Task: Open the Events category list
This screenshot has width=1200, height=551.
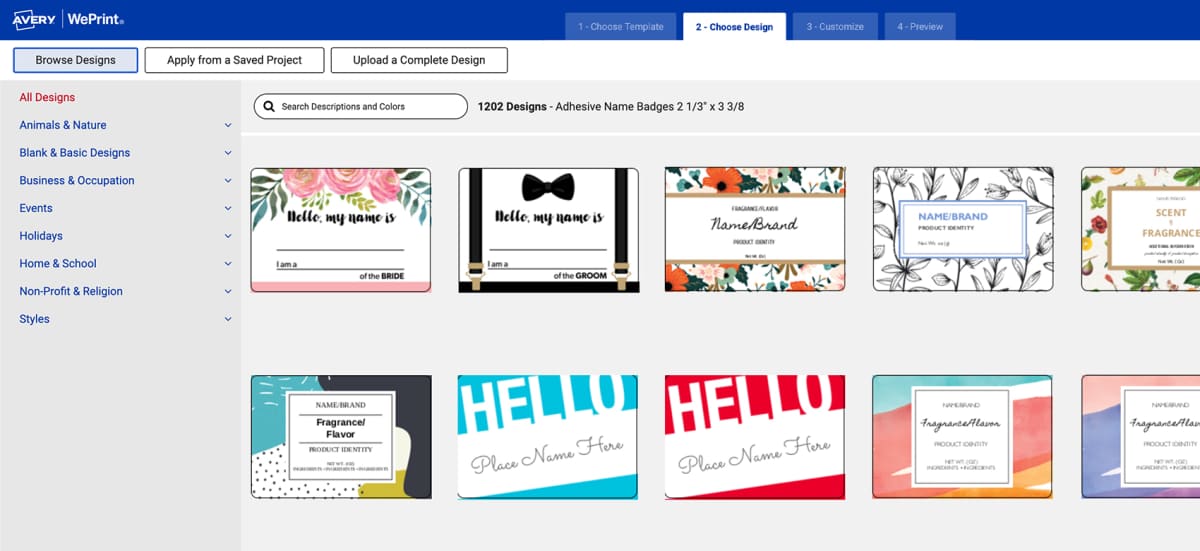Action: pos(36,208)
